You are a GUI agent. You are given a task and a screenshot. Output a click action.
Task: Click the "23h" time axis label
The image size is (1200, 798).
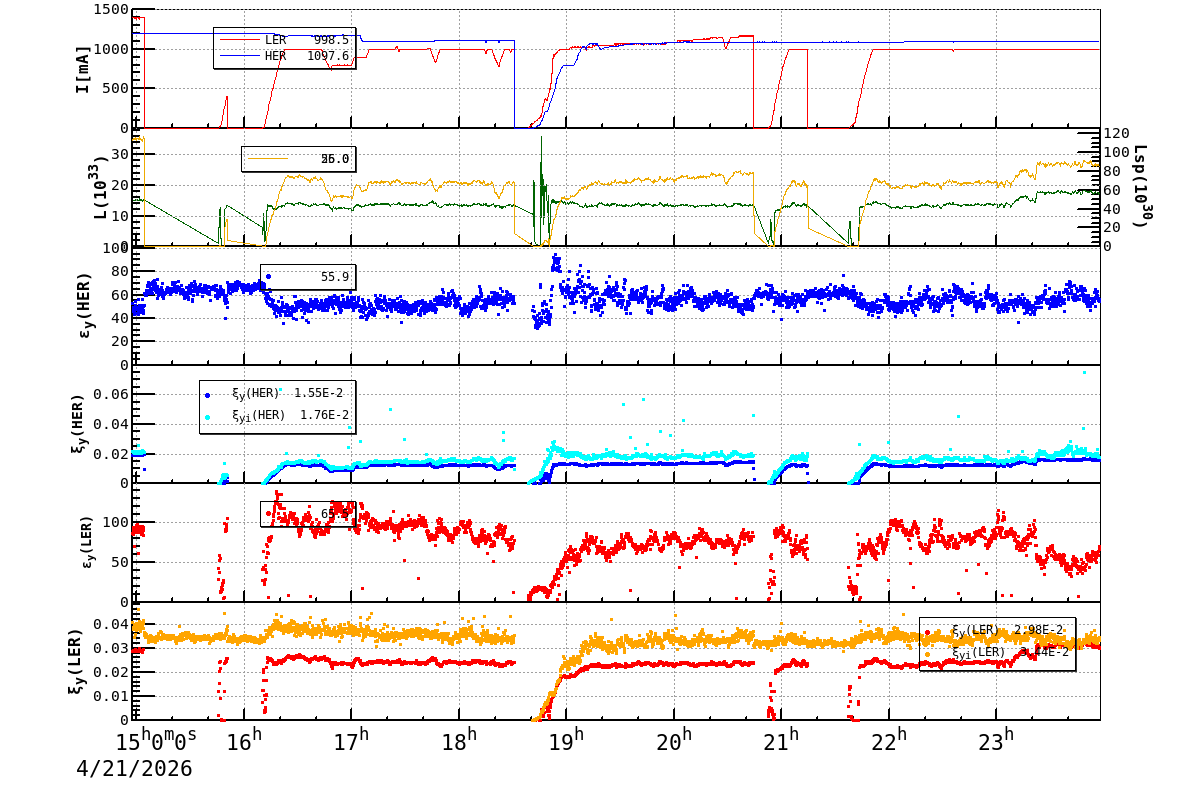pos(996,741)
